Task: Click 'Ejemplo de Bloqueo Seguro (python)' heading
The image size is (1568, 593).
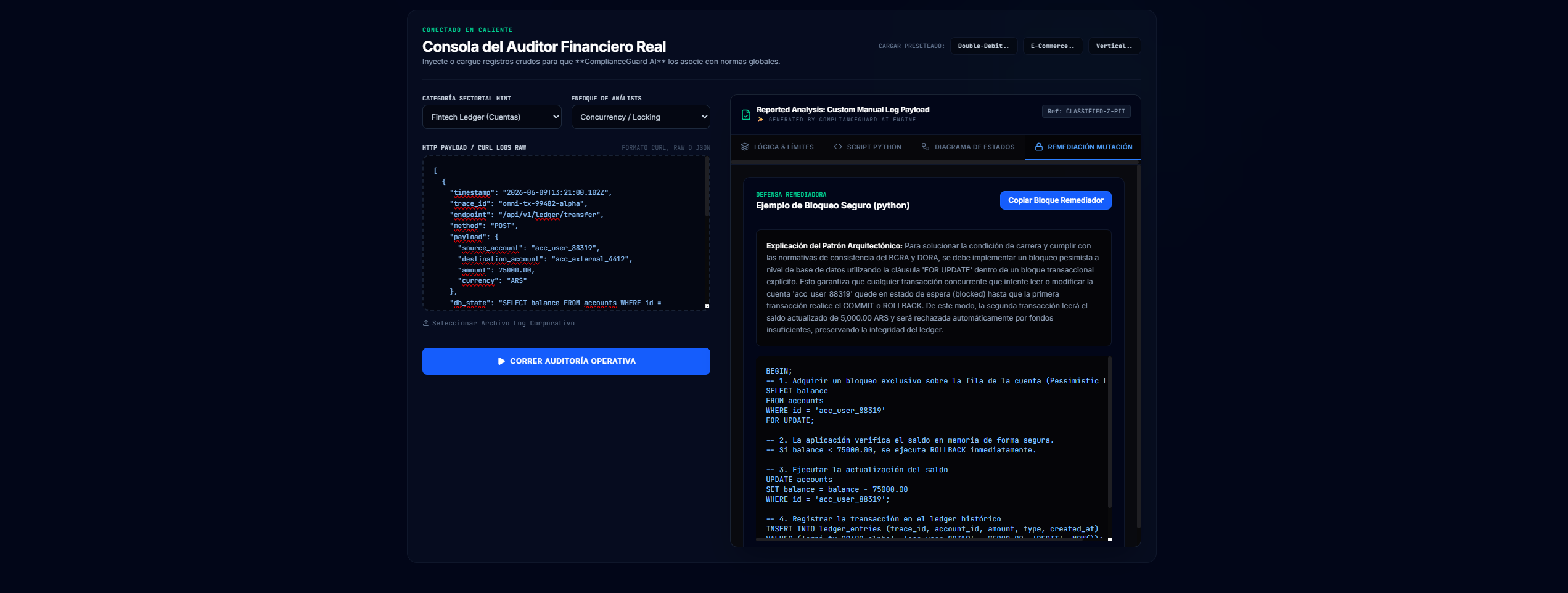Action: pyautogui.click(x=832, y=205)
